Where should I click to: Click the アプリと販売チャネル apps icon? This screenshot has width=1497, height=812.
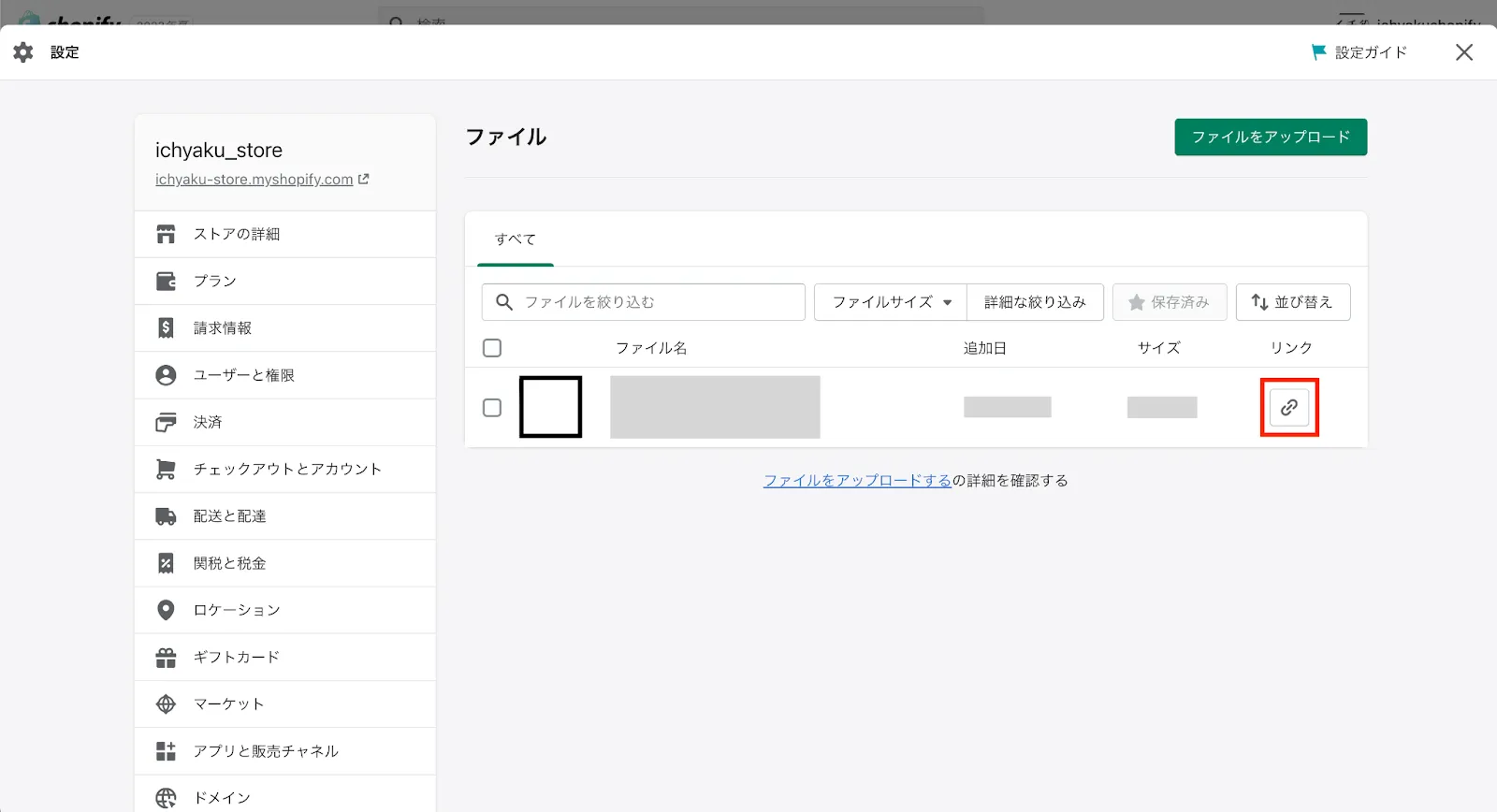click(166, 751)
